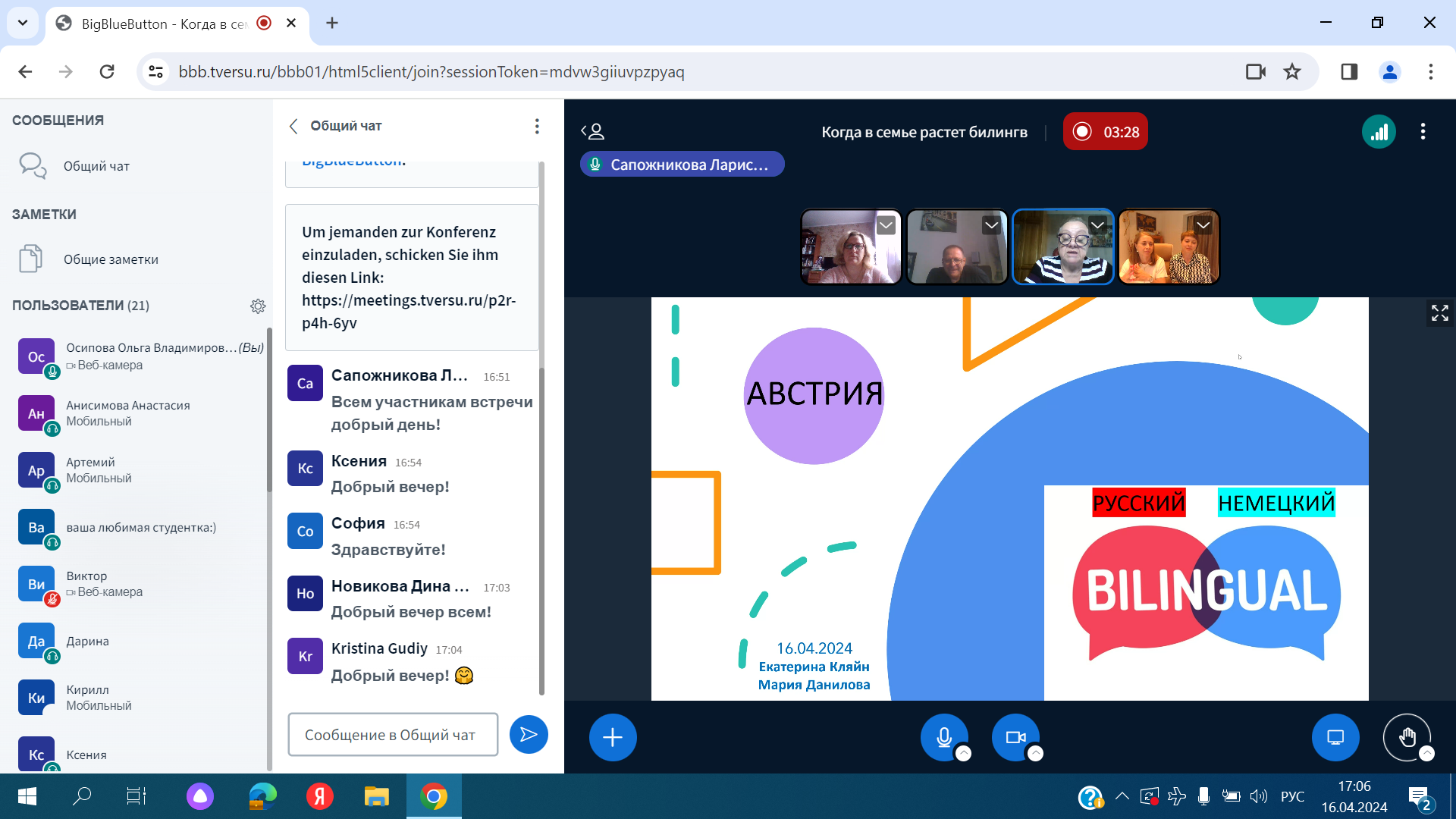This screenshot has height=819, width=1456.
Task: Open Chrome profile menu
Action: pyautogui.click(x=1390, y=72)
